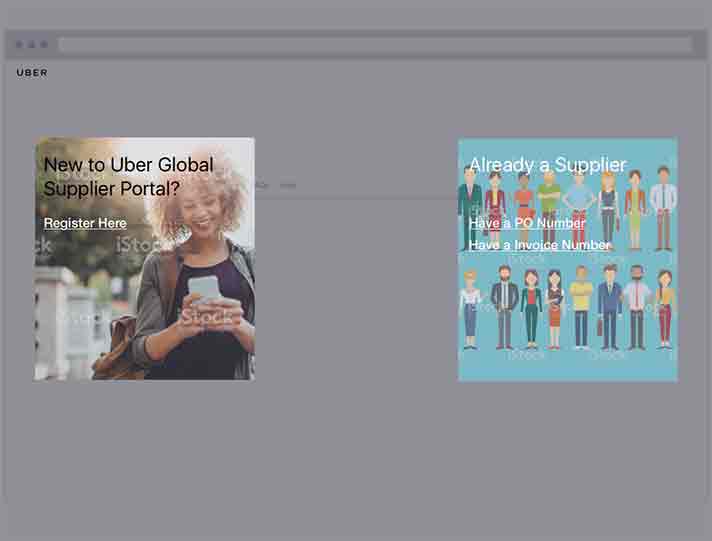
Task: Click the browser address bar
Action: tap(375, 45)
